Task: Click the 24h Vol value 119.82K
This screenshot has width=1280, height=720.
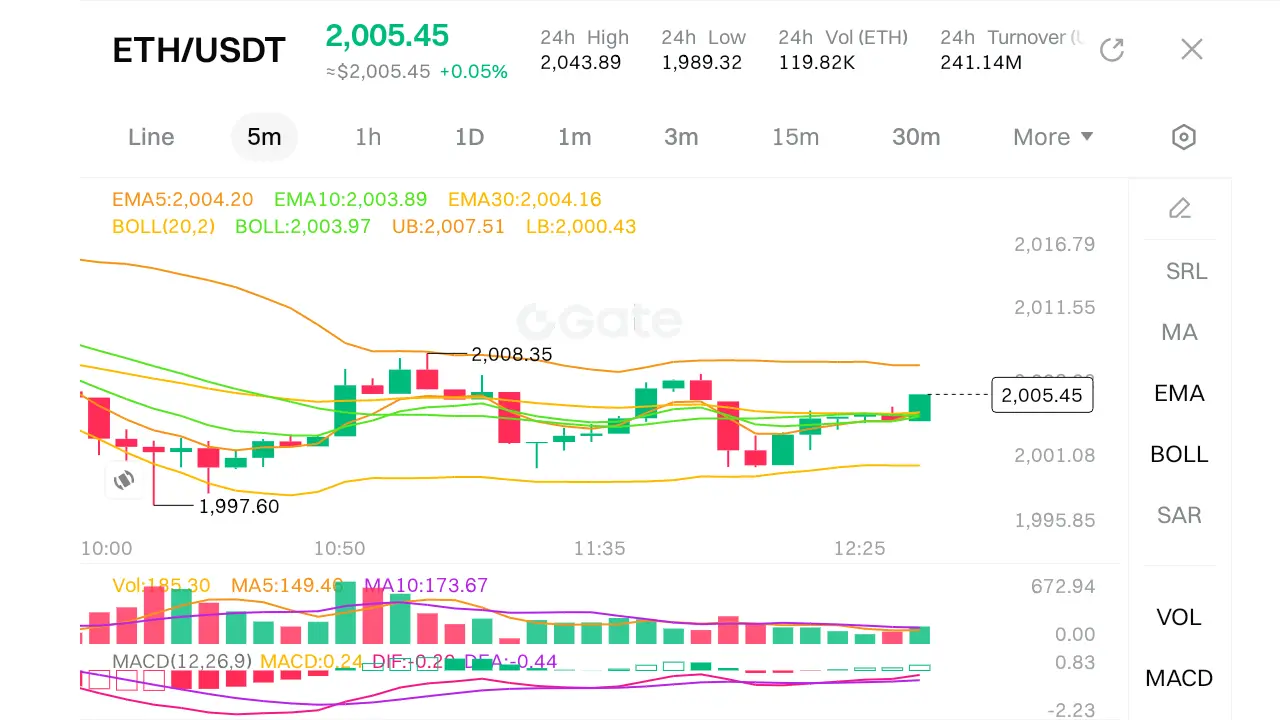Action: [x=817, y=63]
